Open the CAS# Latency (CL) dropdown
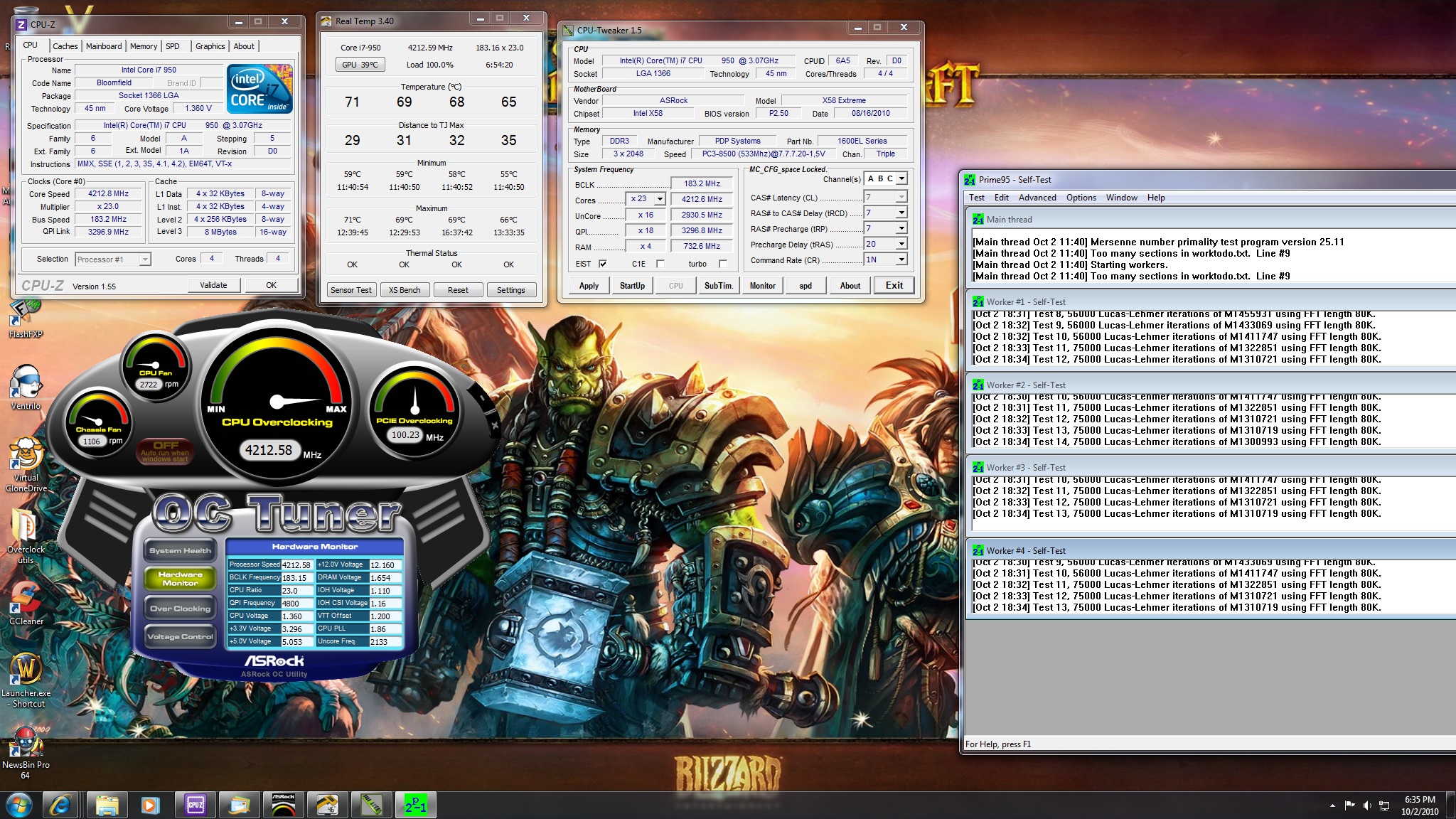Image resolution: width=1456 pixels, height=819 pixels. click(x=901, y=197)
